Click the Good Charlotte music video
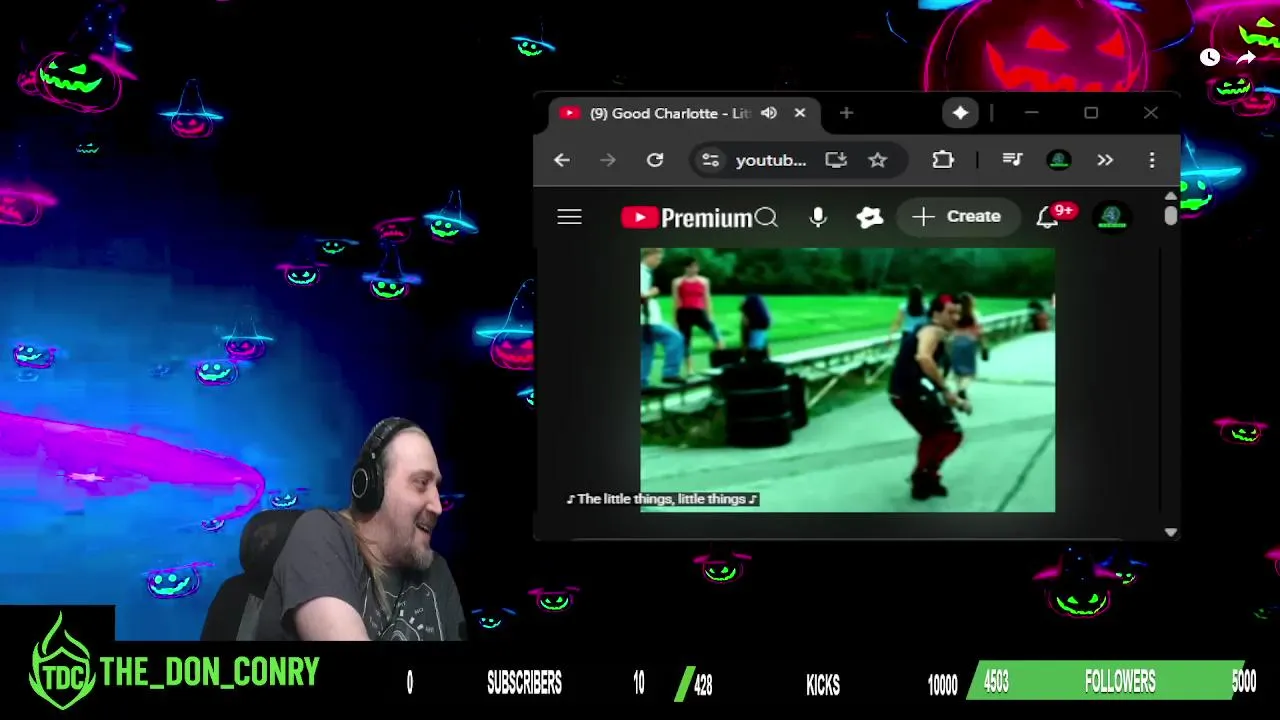Viewport: 1280px width, 720px height. pyautogui.click(x=847, y=380)
